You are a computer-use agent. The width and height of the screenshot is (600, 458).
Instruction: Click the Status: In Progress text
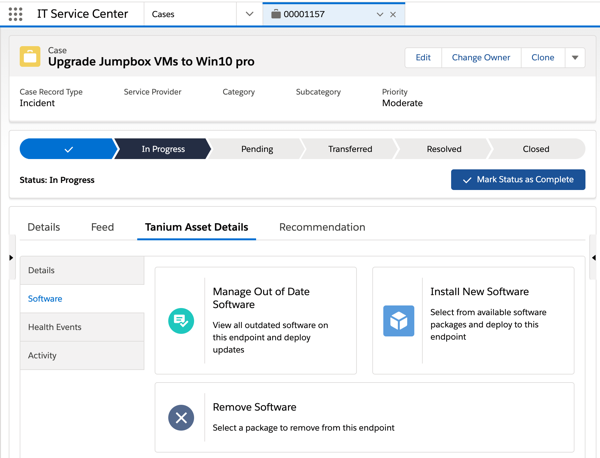[57, 180]
